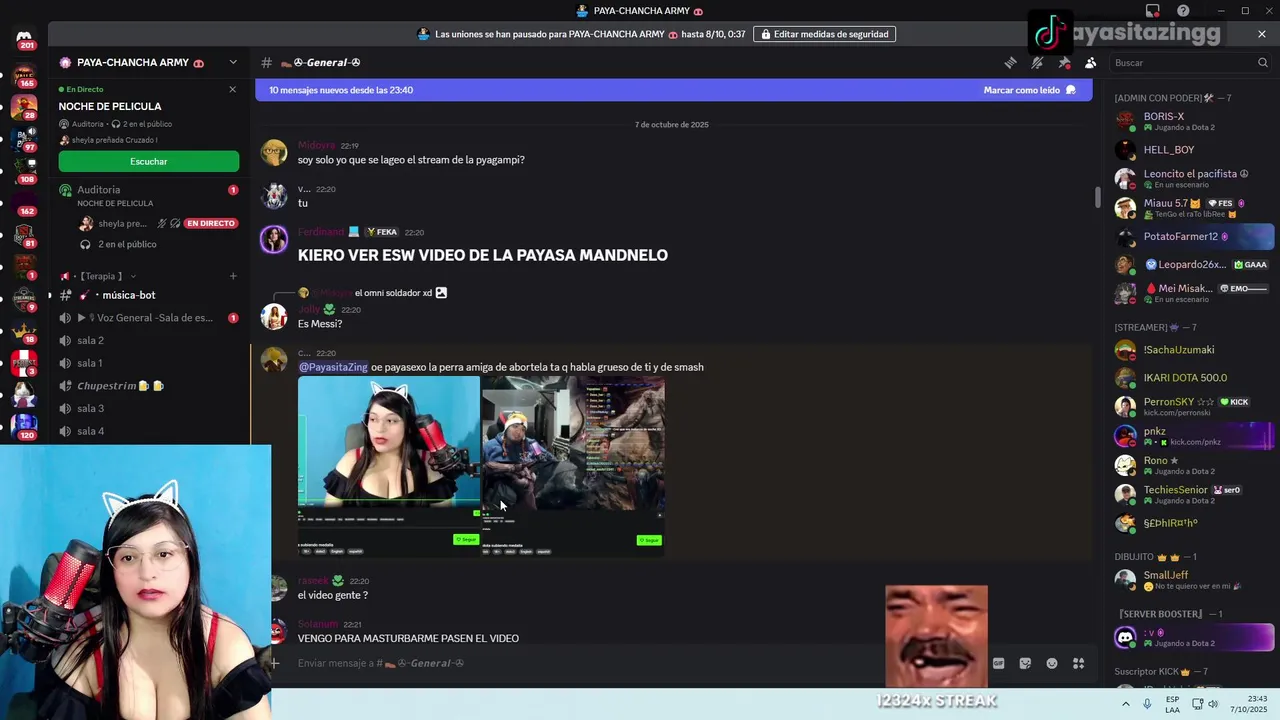Viewport: 1280px width, 720px height.
Task: Open the taskbar clock 23:43
Action: point(1248,704)
